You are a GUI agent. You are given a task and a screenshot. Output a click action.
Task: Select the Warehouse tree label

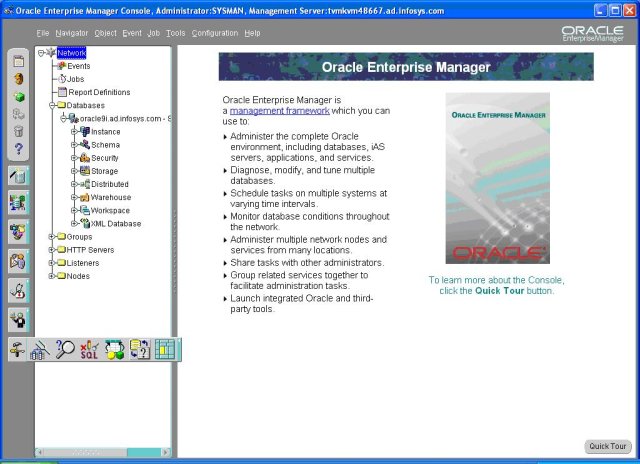click(x=111, y=197)
